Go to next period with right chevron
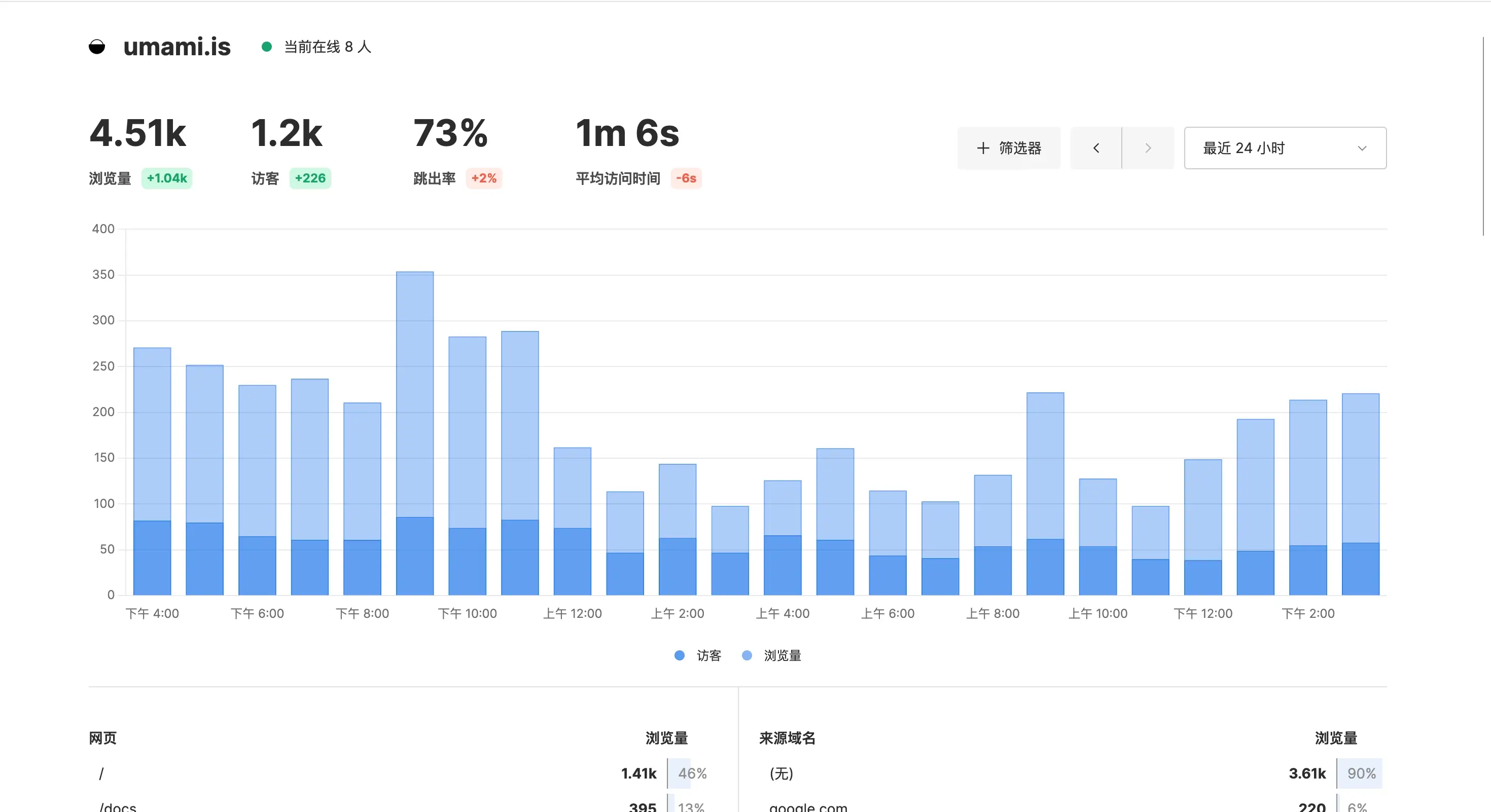Viewport: 1491px width, 812px height. pyautogui.click(x=1148, y=148)
